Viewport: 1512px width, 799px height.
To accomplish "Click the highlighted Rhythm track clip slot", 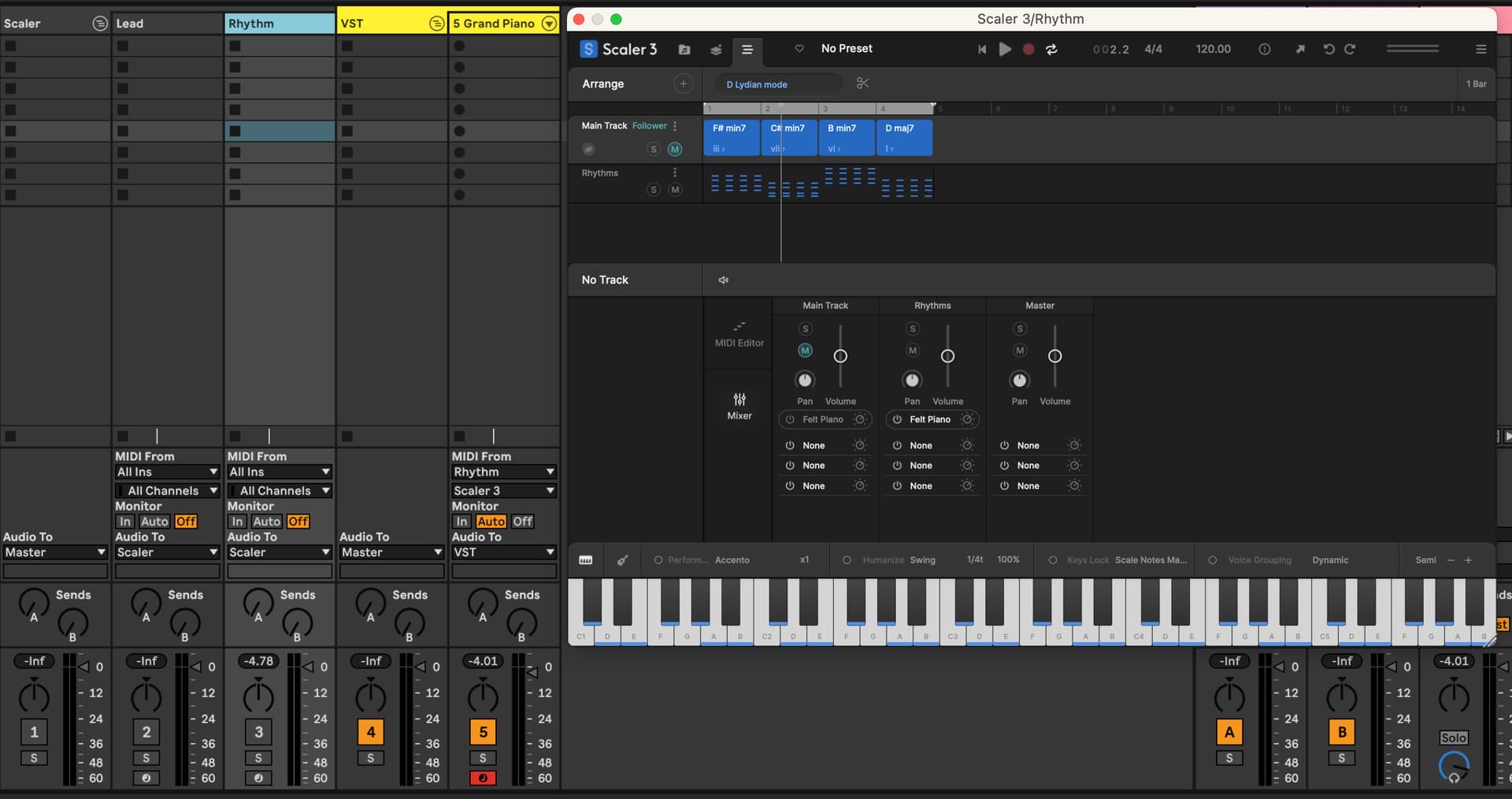I will coord(280,131).
